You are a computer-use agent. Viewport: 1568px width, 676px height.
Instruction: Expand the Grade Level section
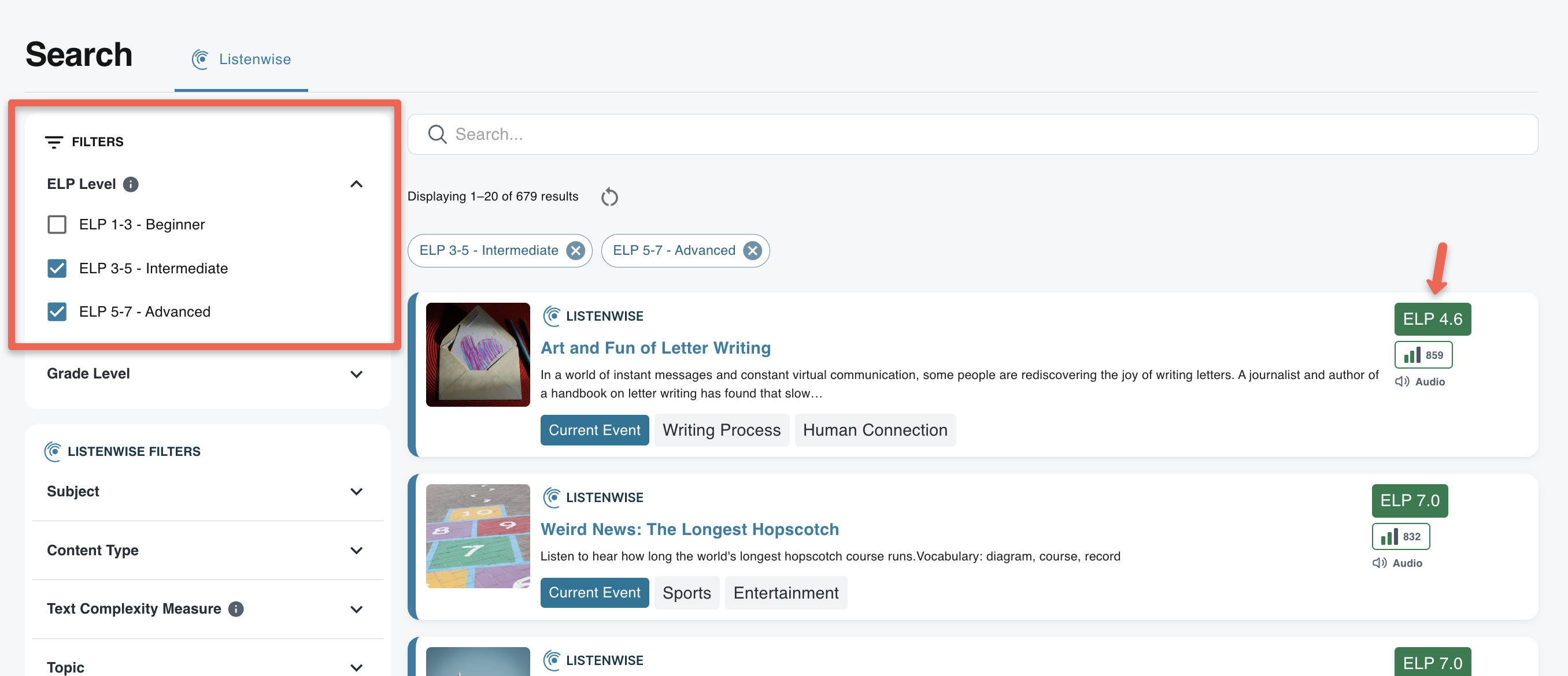(x=357, y=374)
